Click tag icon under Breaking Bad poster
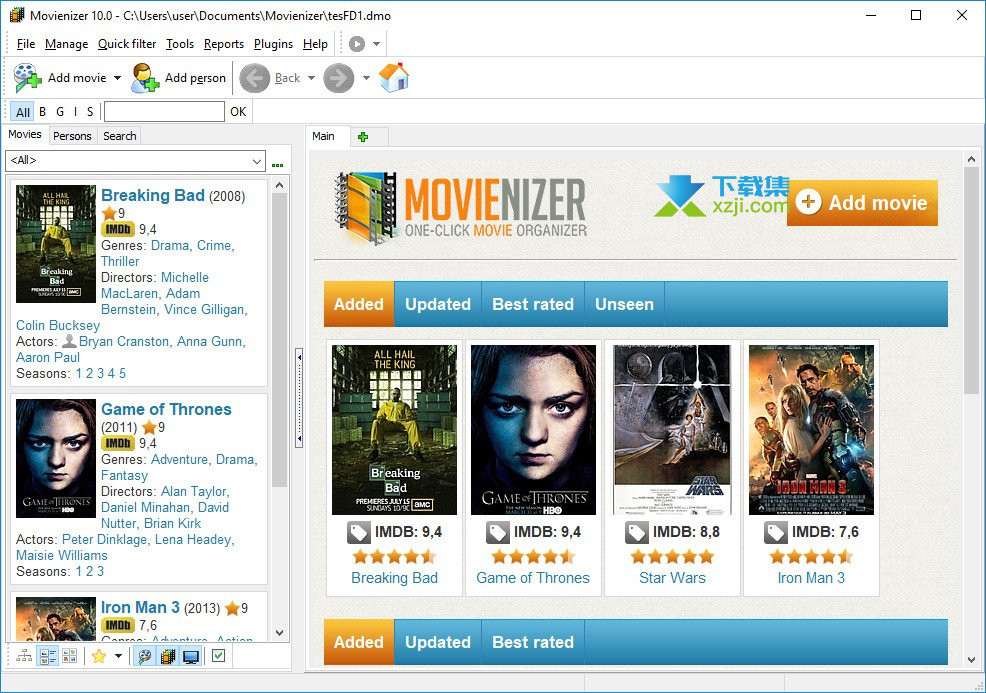 click(x=358, y=533)
